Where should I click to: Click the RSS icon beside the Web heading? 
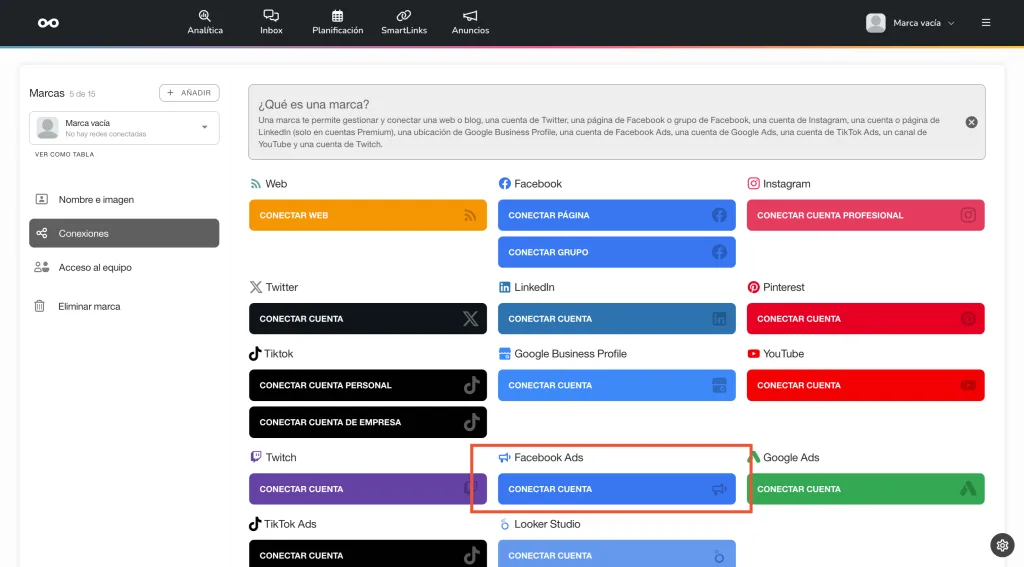[x=255, y=184]
